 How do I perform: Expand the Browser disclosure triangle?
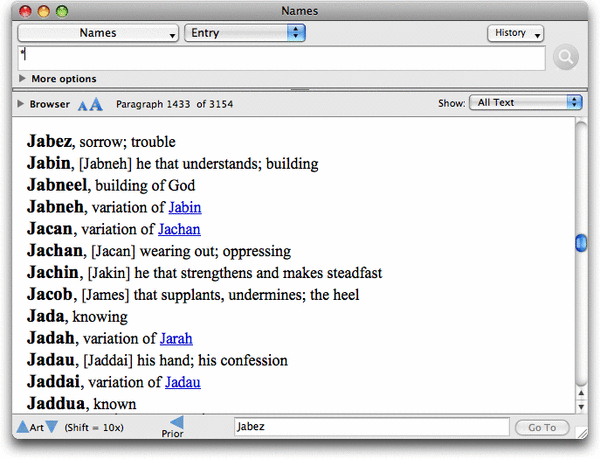[20, 104]
